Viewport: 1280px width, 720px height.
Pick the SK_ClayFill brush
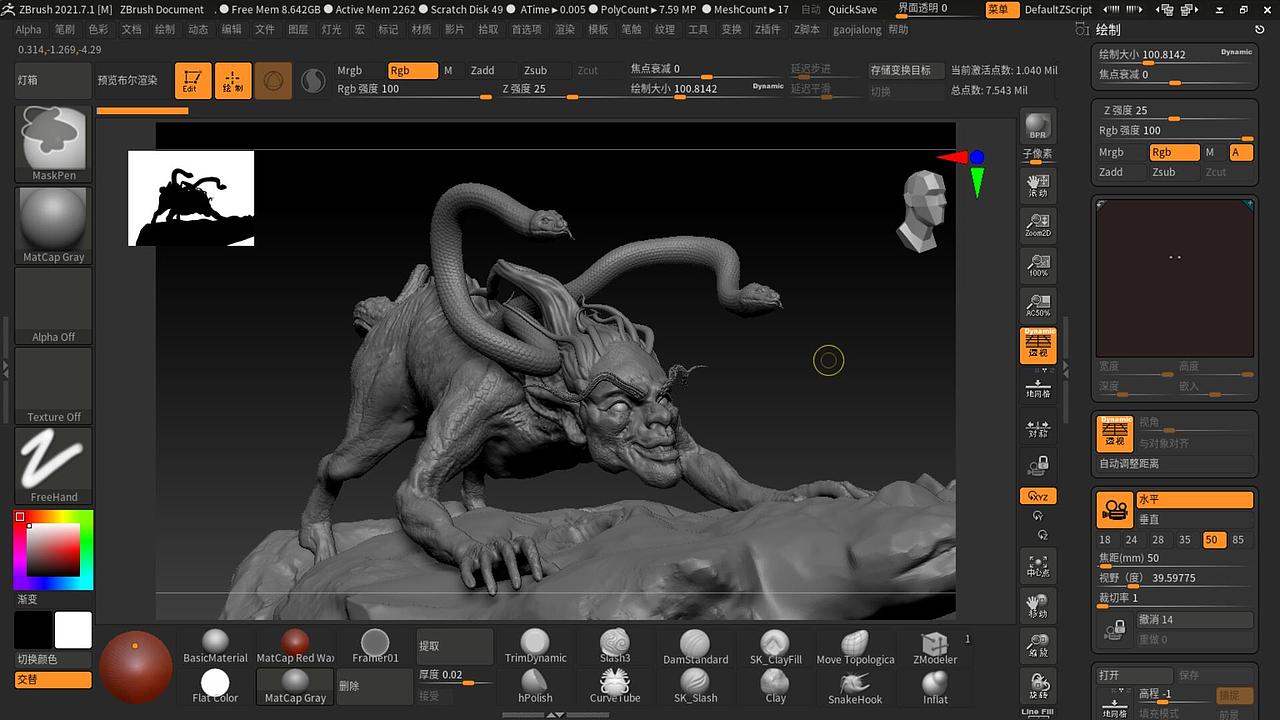point(775,646)
